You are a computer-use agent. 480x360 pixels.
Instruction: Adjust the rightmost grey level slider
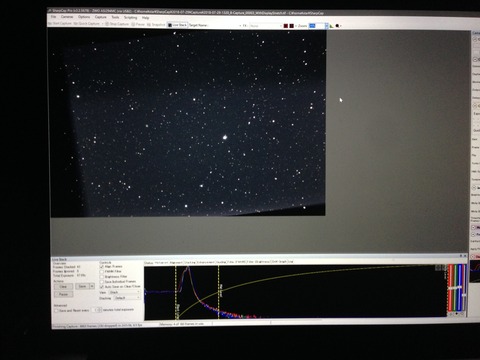tap(464, 295)
